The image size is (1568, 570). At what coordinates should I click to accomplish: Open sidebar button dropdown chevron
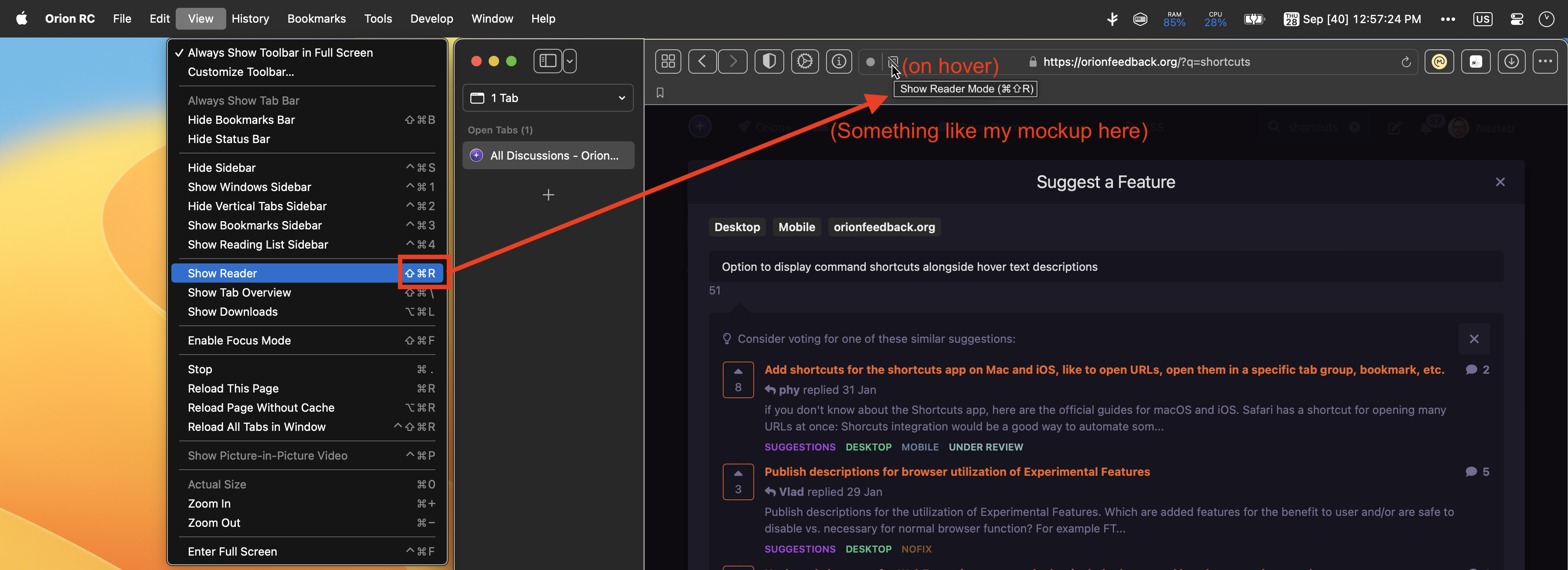click(x=570, y=61)
